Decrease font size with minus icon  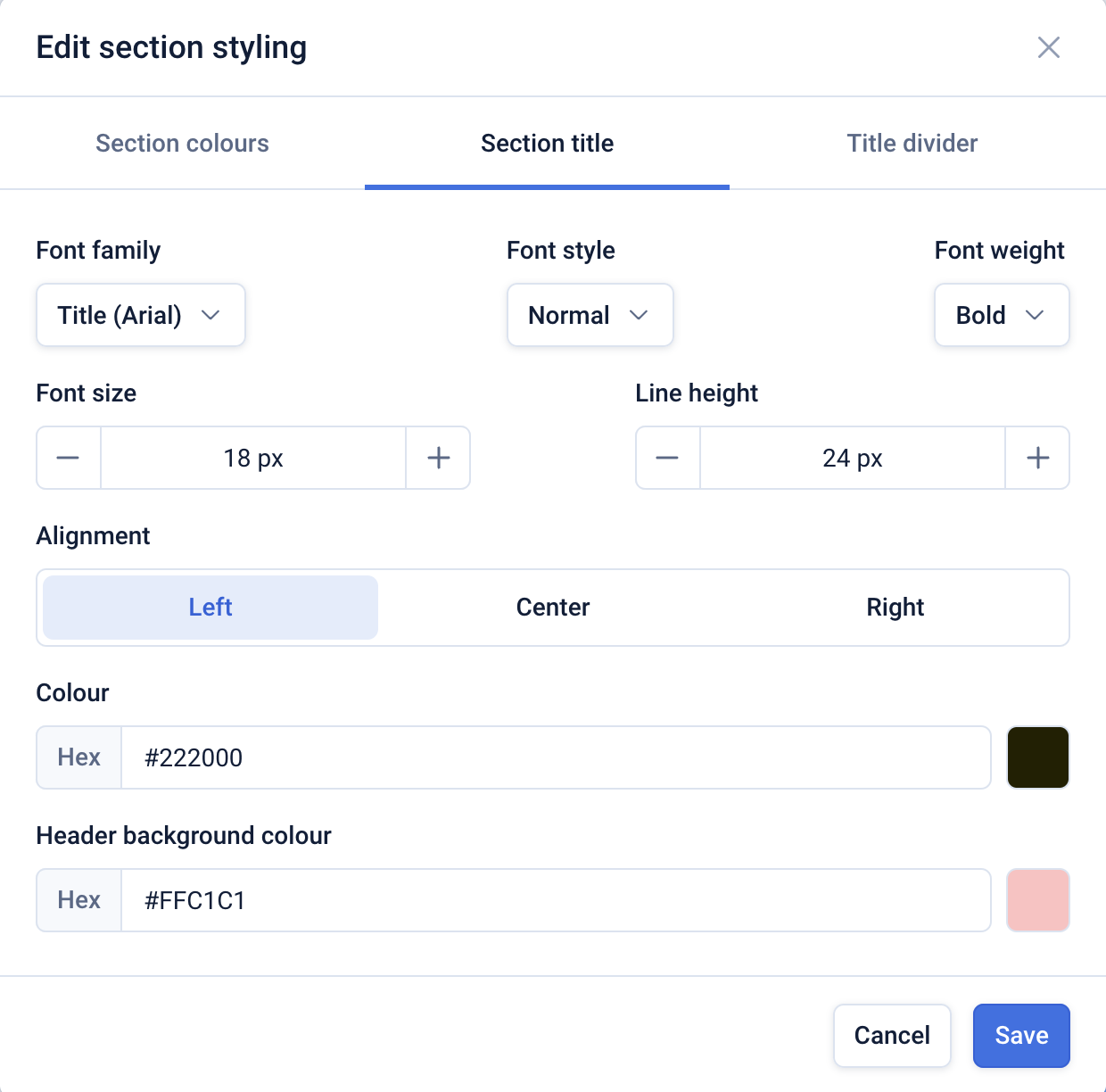(69, 458)
